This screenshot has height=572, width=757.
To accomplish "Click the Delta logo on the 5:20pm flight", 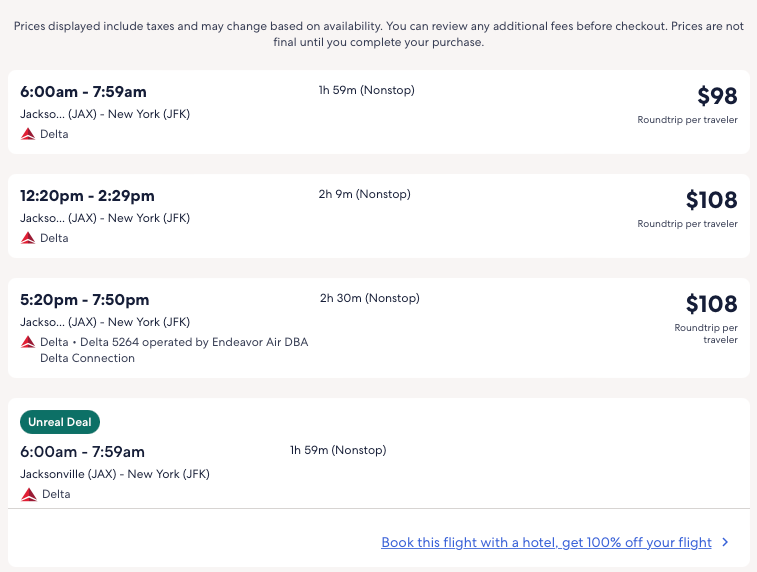I will coord(28,342).
